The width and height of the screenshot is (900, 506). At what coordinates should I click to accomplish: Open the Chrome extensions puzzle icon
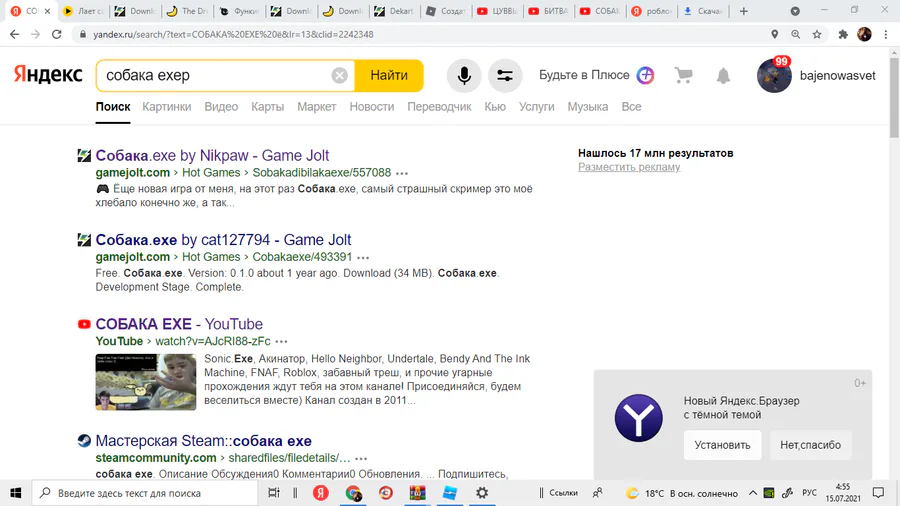(x=843, y=34)
